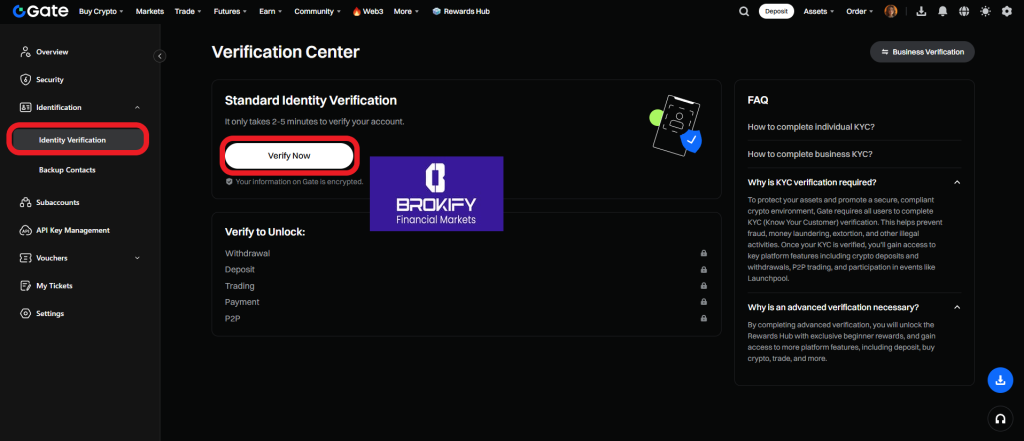This screenshot has width=1024, height=441.
Task: Open the top bar settings gear
Action: click(1006, 12)
